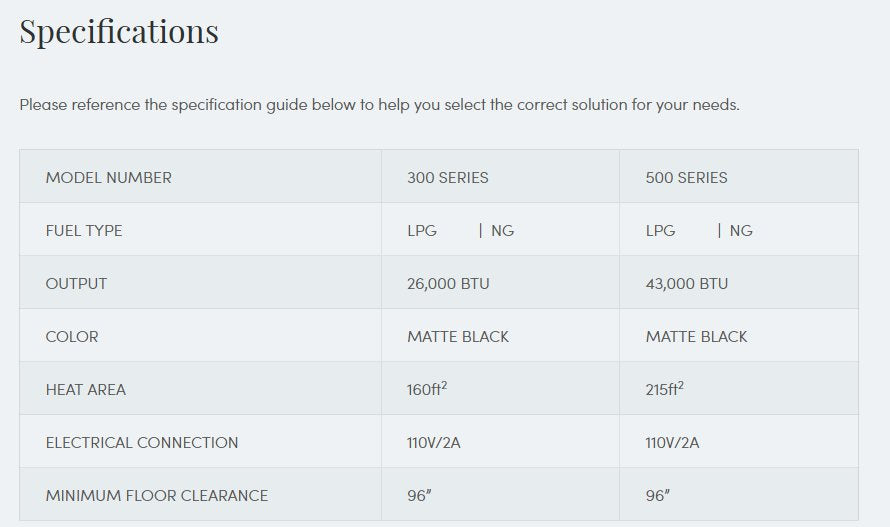Image resolution: width=890 pixels, height=527 pixels.
Task: Click the 160ft² heat area value
Action: (426, 389)
